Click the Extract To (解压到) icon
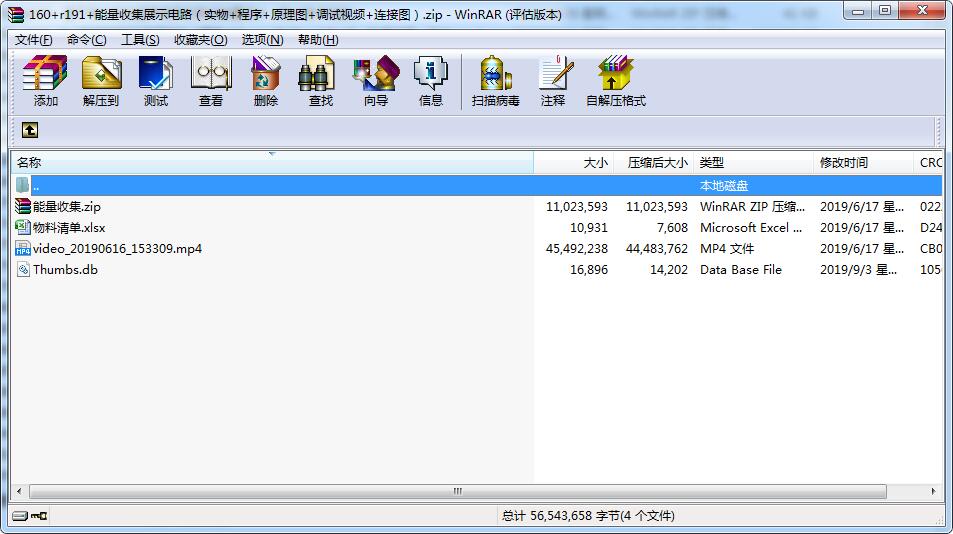The height and width of the screenshot is (534, 953). tap(101, 81)
